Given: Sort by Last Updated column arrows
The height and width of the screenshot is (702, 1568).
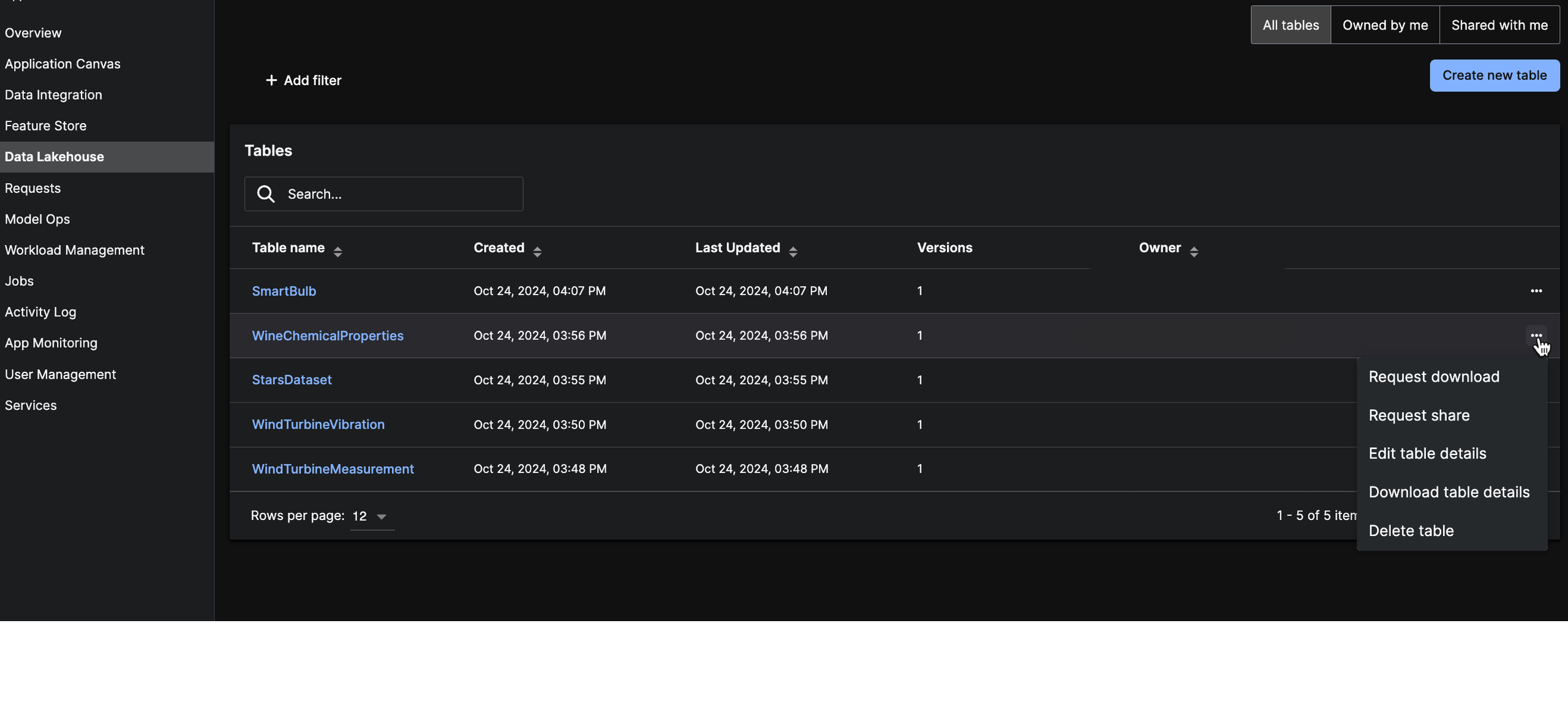Looking at the screenshot, I should point(793,251).
